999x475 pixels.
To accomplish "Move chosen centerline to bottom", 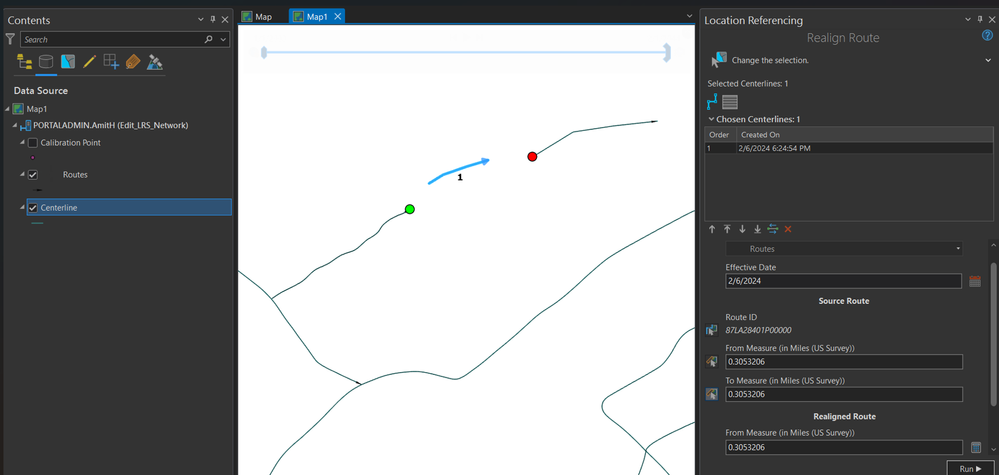I will [x=758, y=229].
